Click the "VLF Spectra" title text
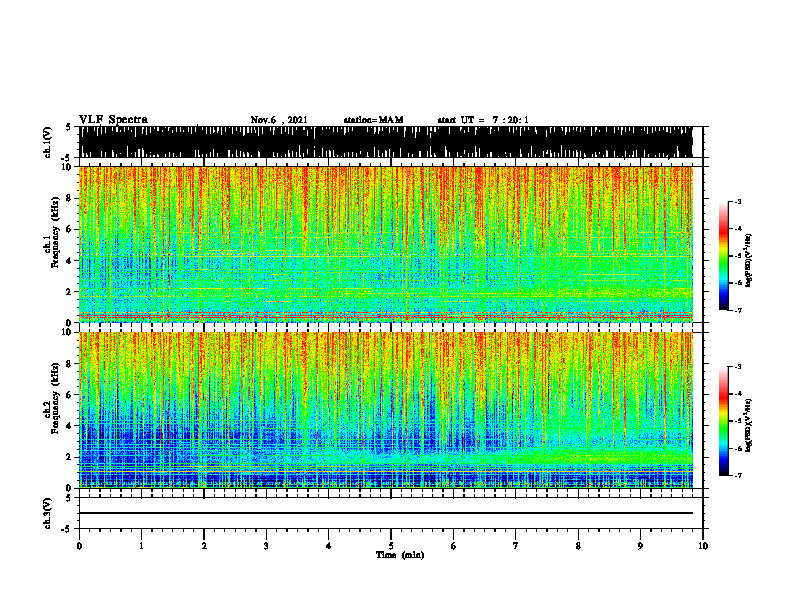 coord(113,120)
